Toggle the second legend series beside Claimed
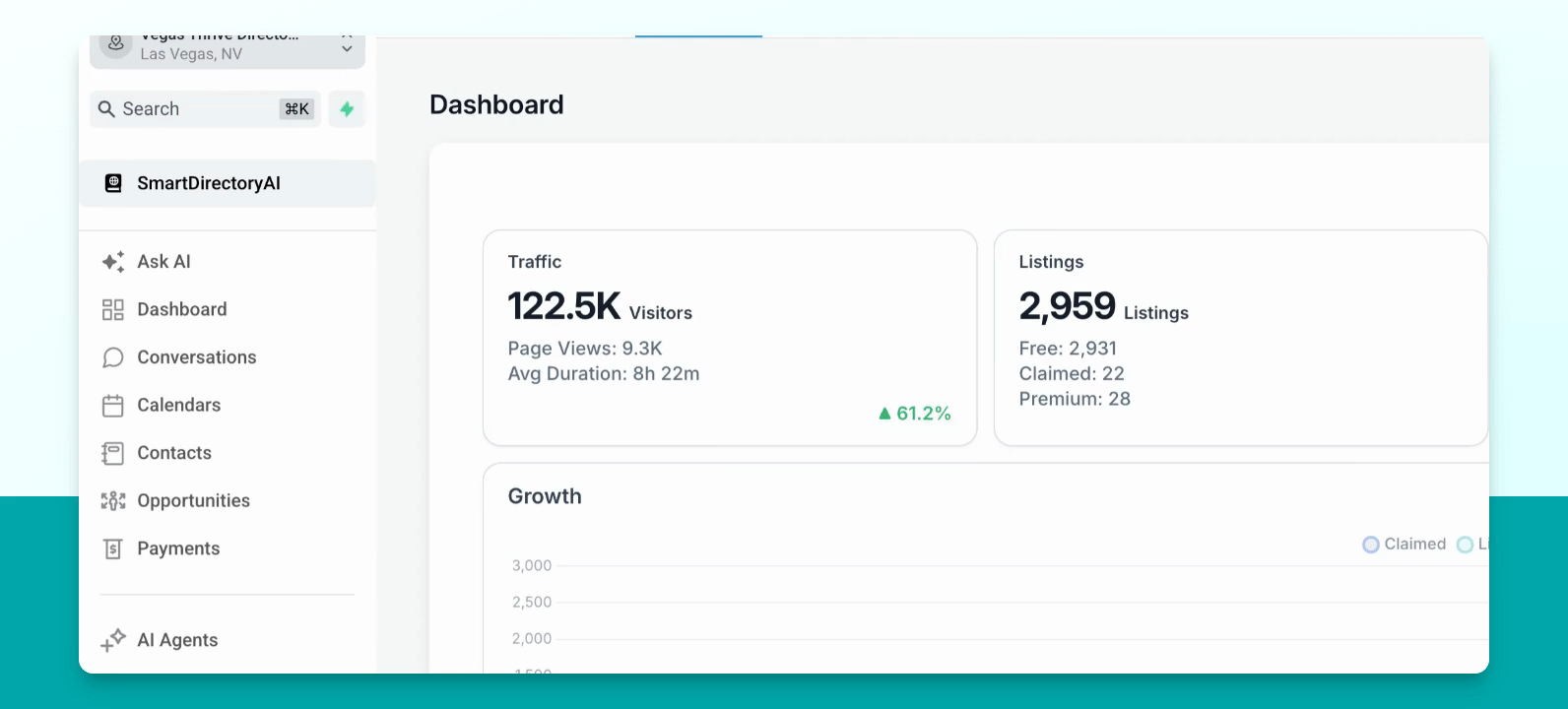1568x709 pixels. coord(1473,545)
